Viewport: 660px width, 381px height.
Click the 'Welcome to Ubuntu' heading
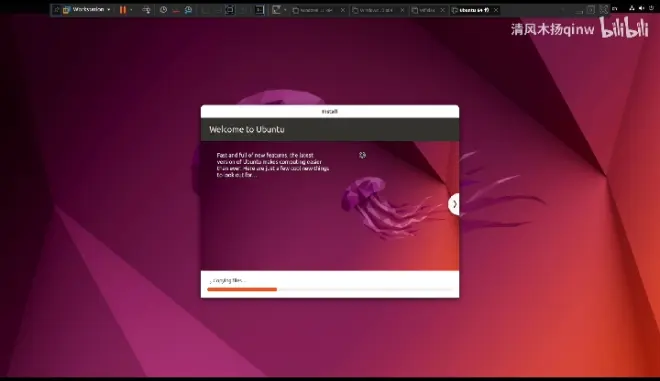tap(247, 129)
